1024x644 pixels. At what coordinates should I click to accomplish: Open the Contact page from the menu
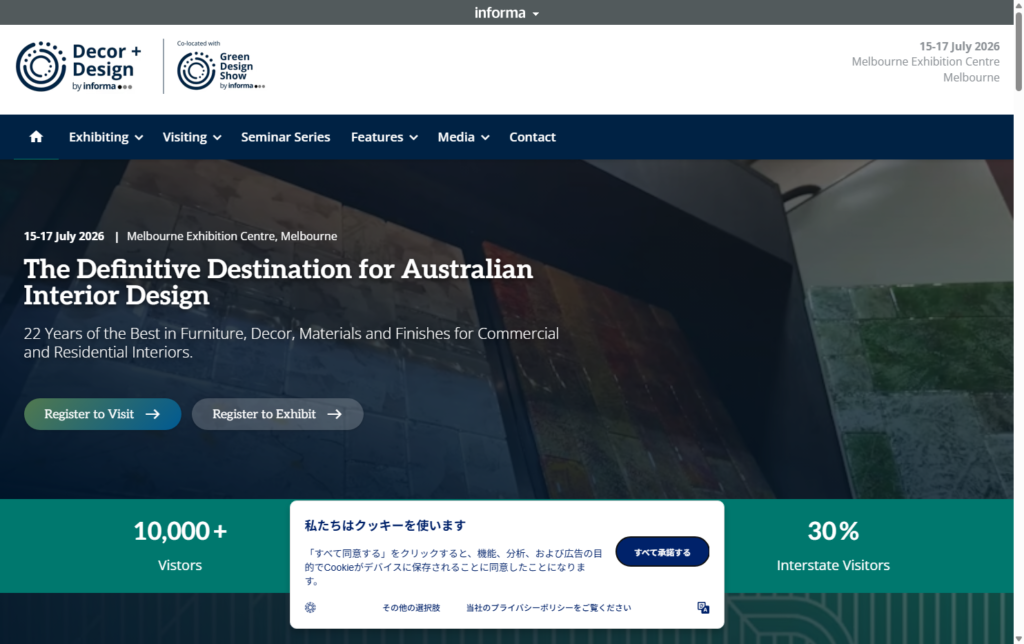(x=532, y=136)
